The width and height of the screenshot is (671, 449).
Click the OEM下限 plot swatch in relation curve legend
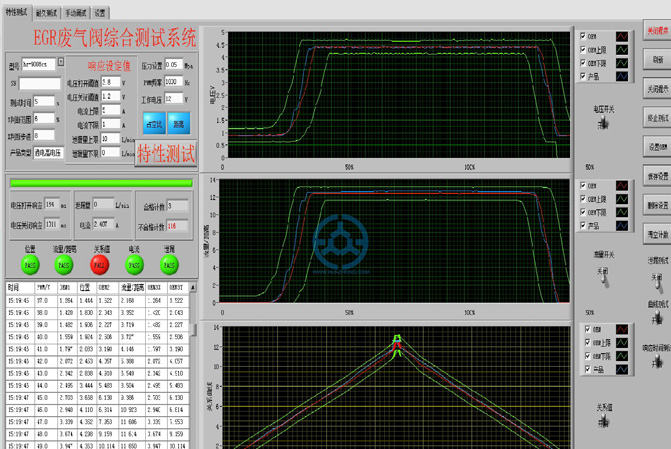coord(622,356)
